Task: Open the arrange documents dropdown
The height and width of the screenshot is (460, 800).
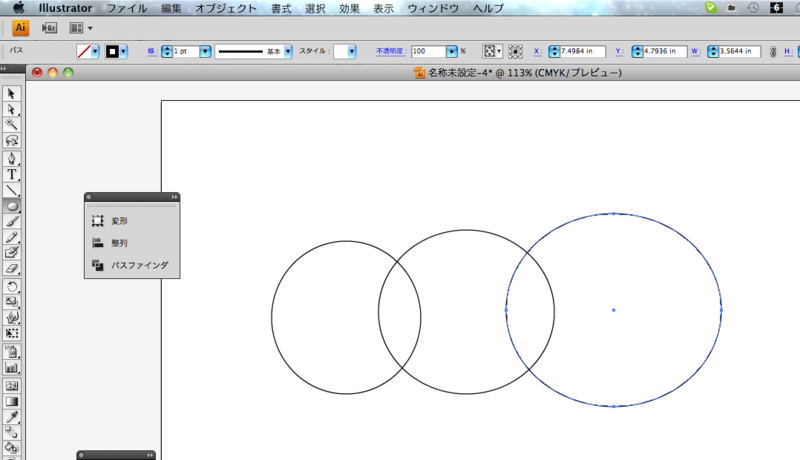Action: coord(81,28)
